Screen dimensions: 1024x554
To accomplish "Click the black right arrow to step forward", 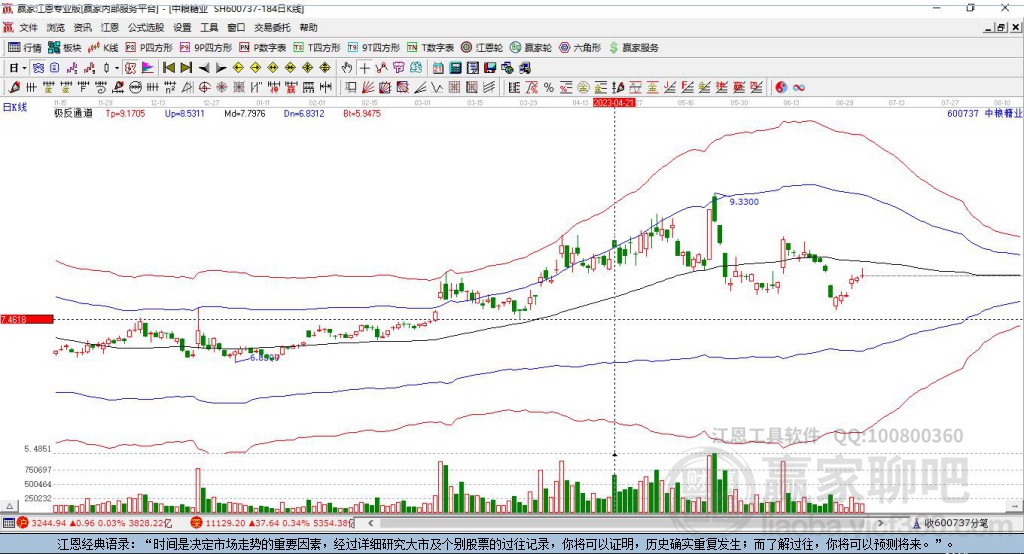I will [221, 68].
